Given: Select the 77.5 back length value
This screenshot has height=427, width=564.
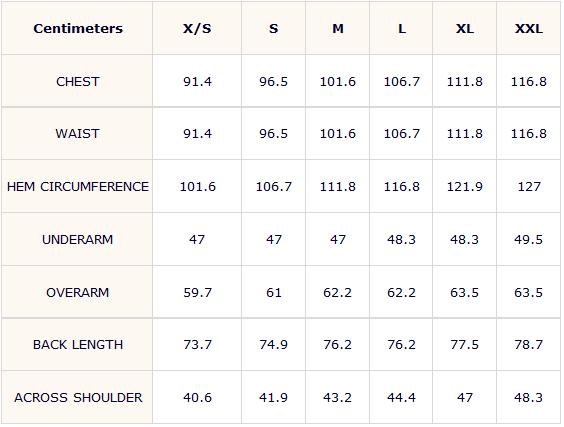Looking at the screenshot, I should coord(465,345).
